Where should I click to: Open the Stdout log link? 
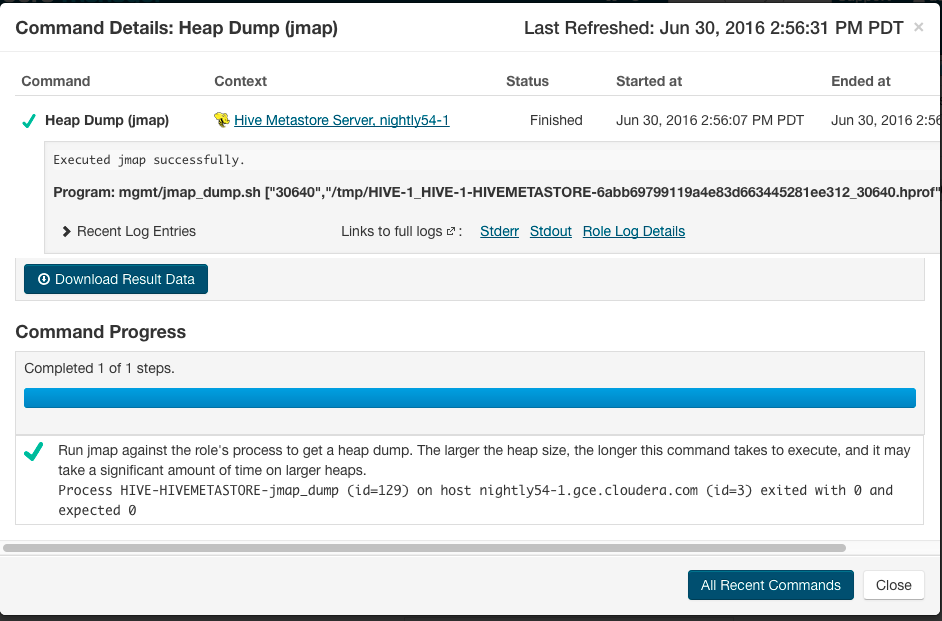pyautogui.click(x=550, y=231)
